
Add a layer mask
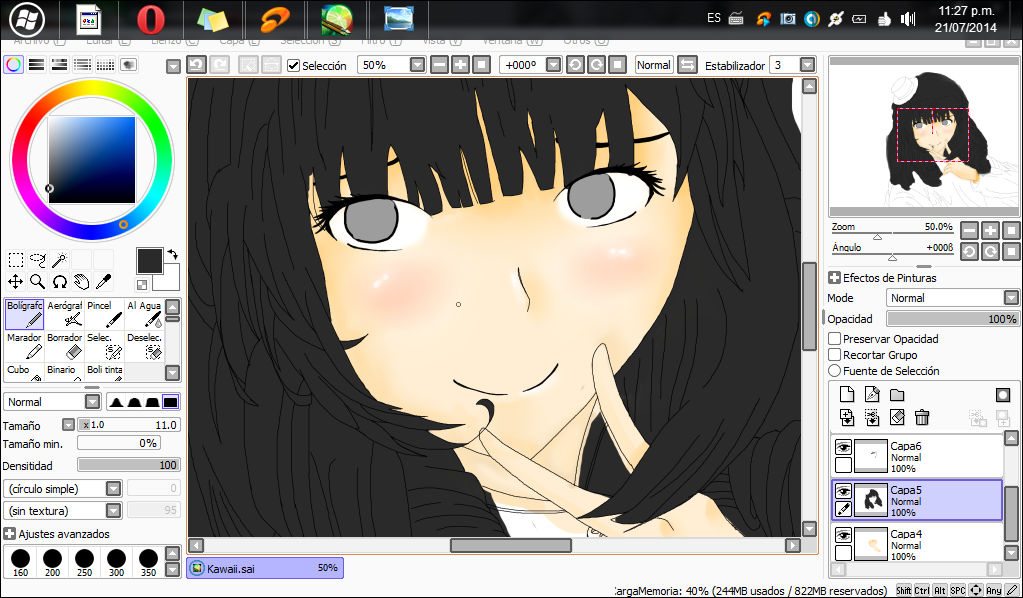(x=1003, y=395)
